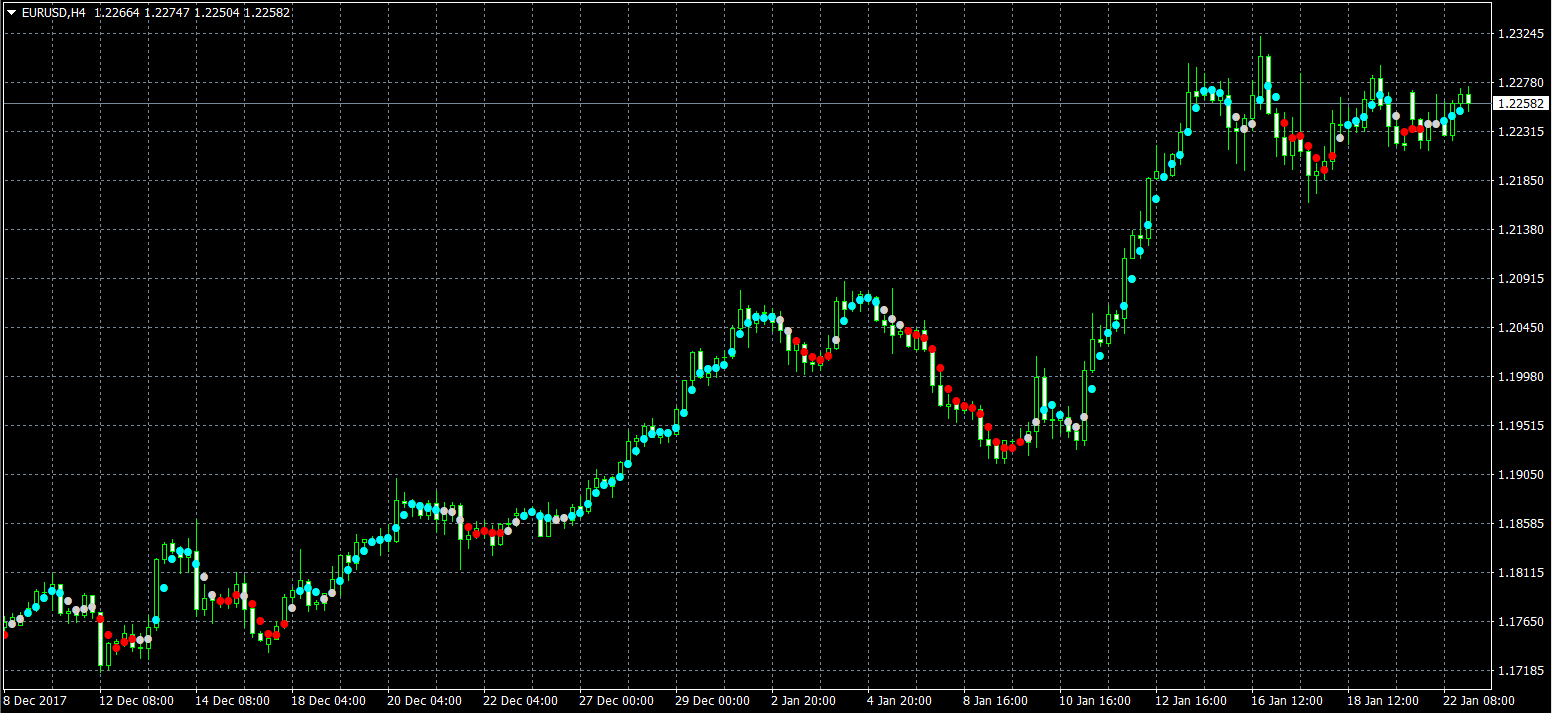The image size is (1553, 713).
Task: Click the 1.19980 level on price scale
Action: pyautogui.click(x=1519, y=377)
